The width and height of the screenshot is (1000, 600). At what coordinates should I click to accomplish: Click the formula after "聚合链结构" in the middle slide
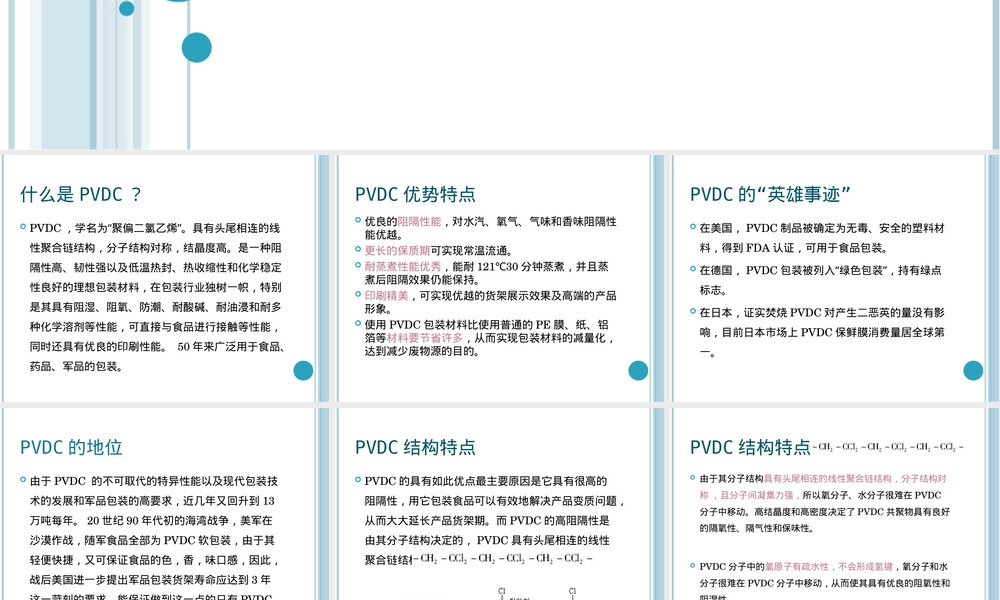pos(503,559)
